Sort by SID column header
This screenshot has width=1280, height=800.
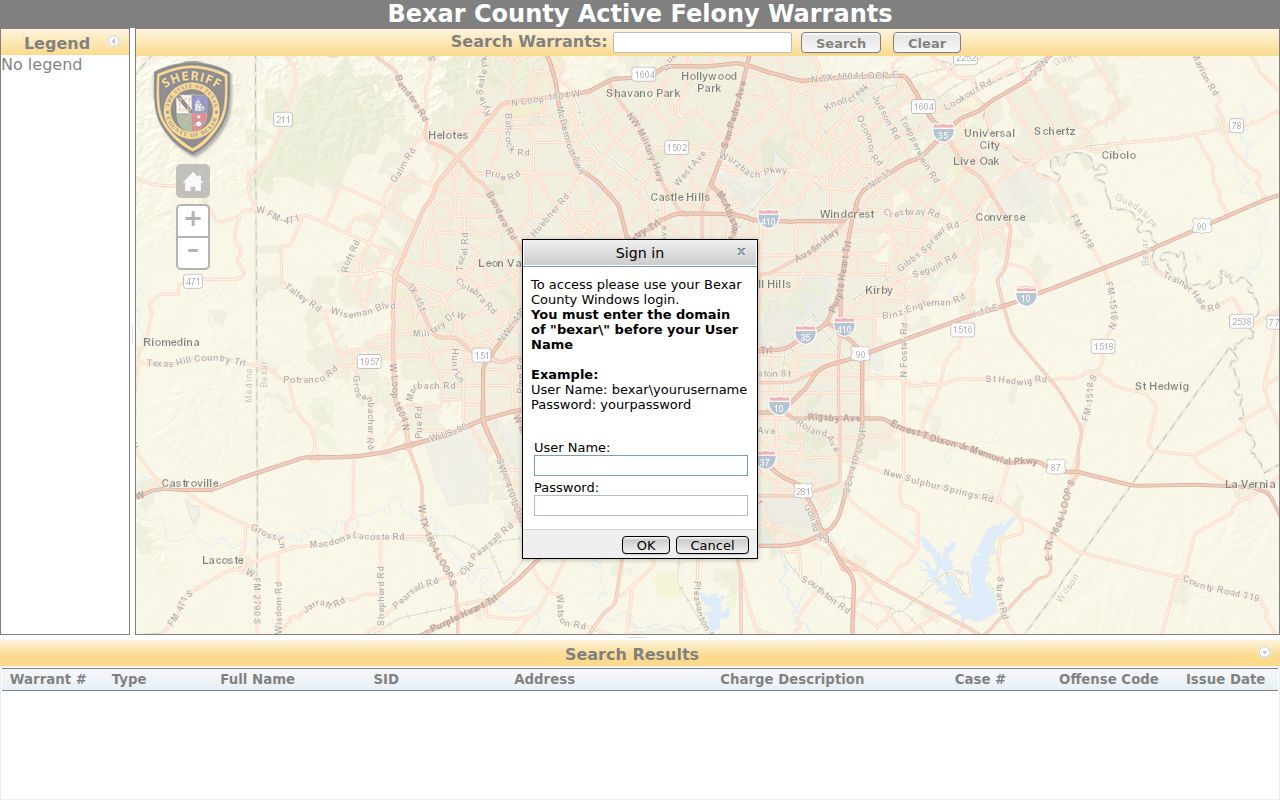[x=386, y=679]
